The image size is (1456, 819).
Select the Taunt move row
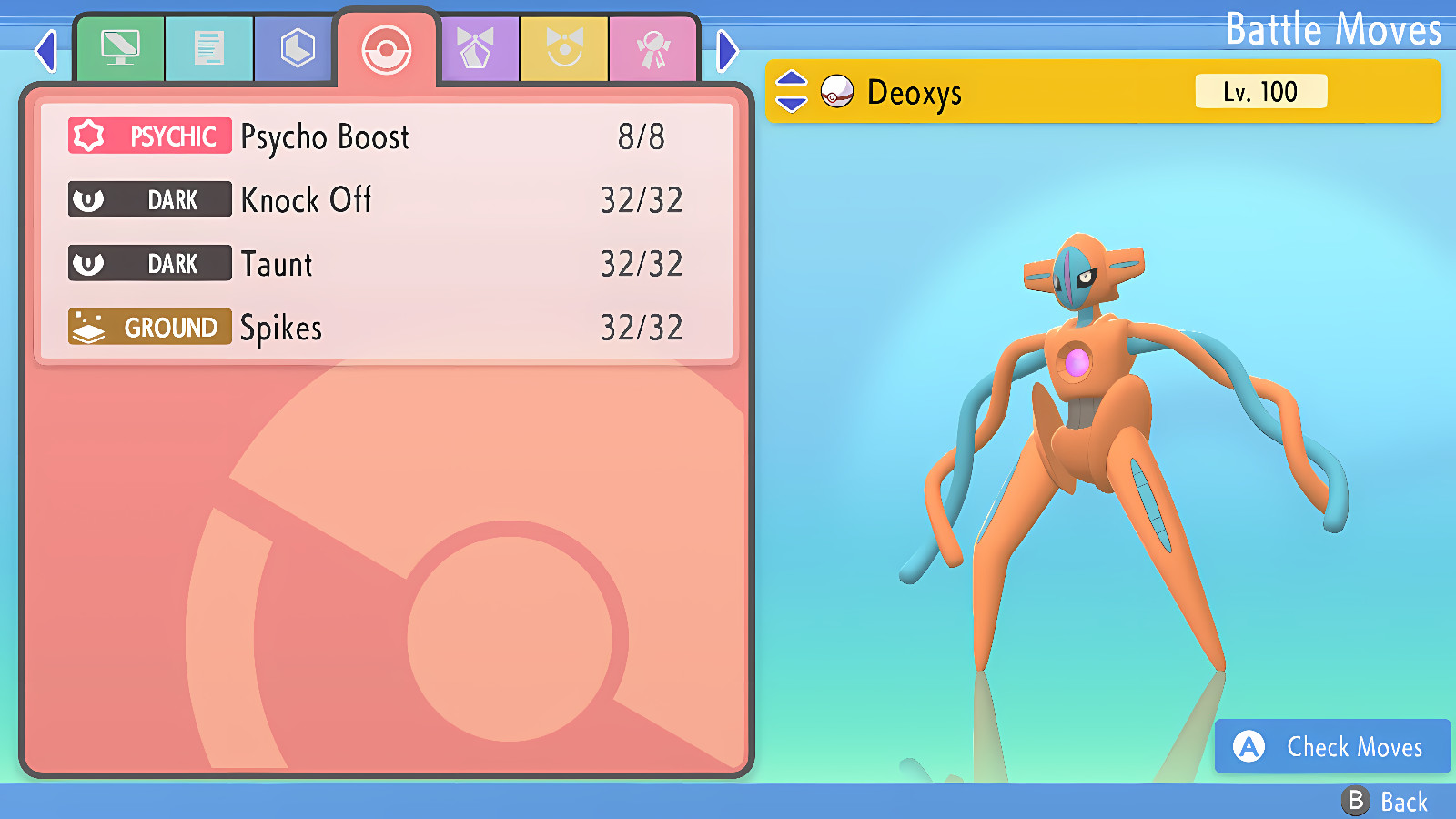pos(387,264)
